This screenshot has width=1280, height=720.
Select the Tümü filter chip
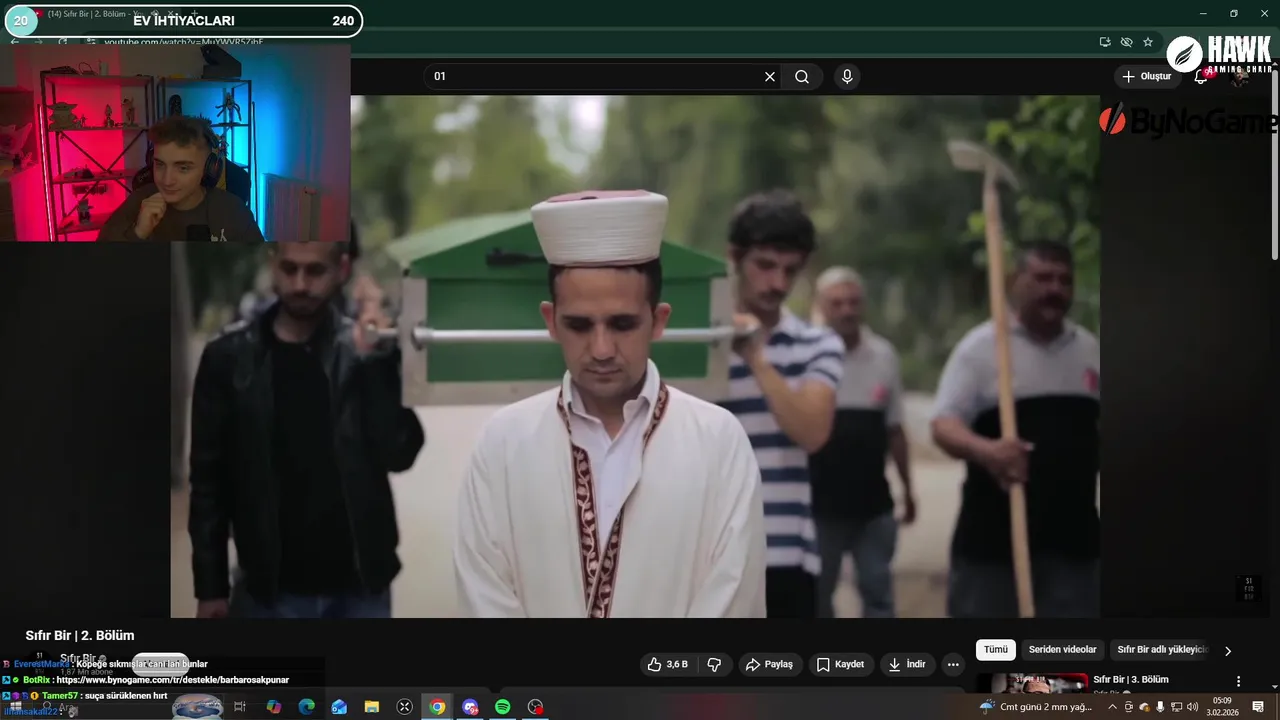(x=996, y=650)
